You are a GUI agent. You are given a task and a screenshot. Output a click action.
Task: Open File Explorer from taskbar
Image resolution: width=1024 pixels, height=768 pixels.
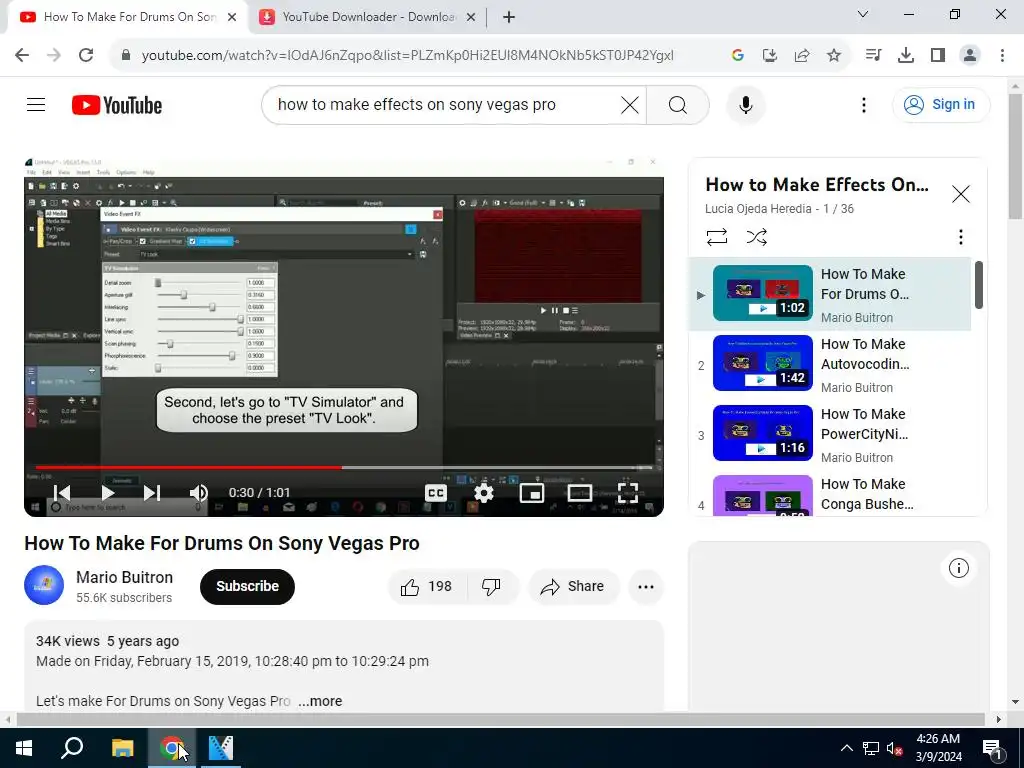coord(122,748)
